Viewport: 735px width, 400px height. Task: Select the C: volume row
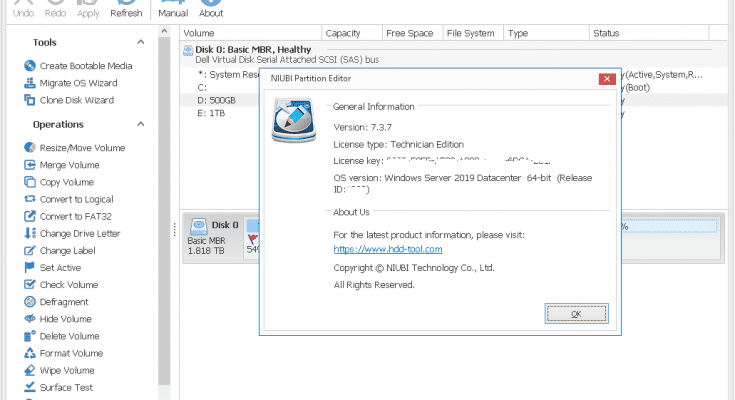220,87
